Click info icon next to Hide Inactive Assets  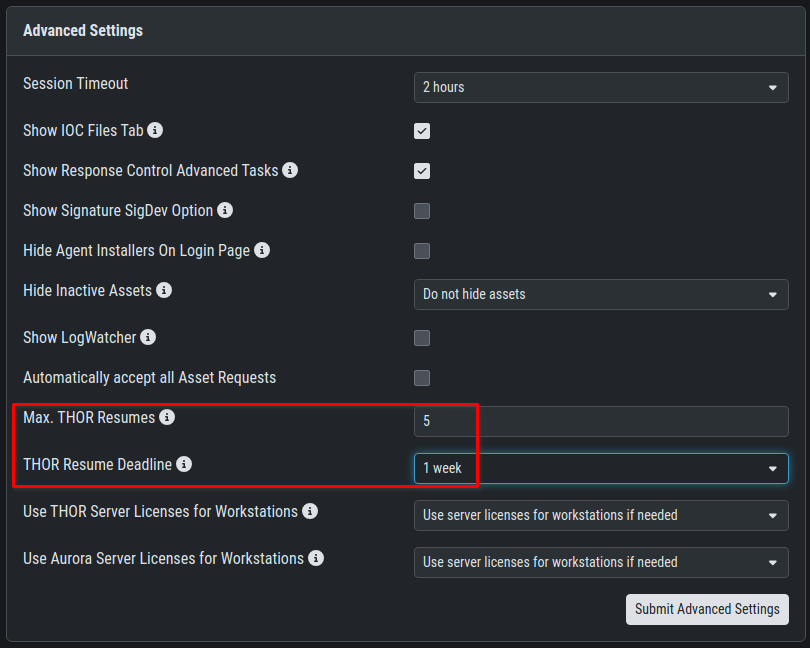164,290
